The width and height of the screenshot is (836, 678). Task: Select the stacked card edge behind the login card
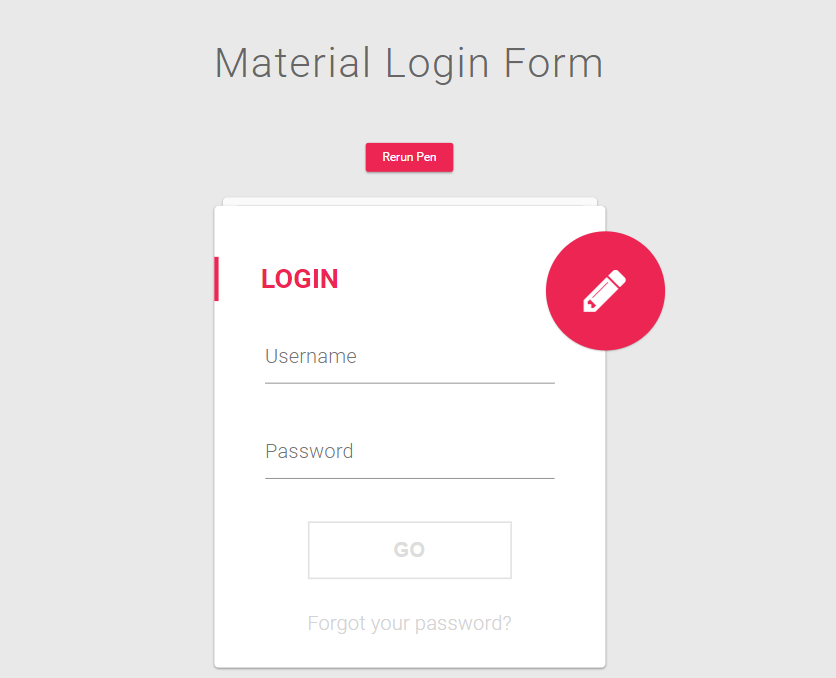[409, 201]
